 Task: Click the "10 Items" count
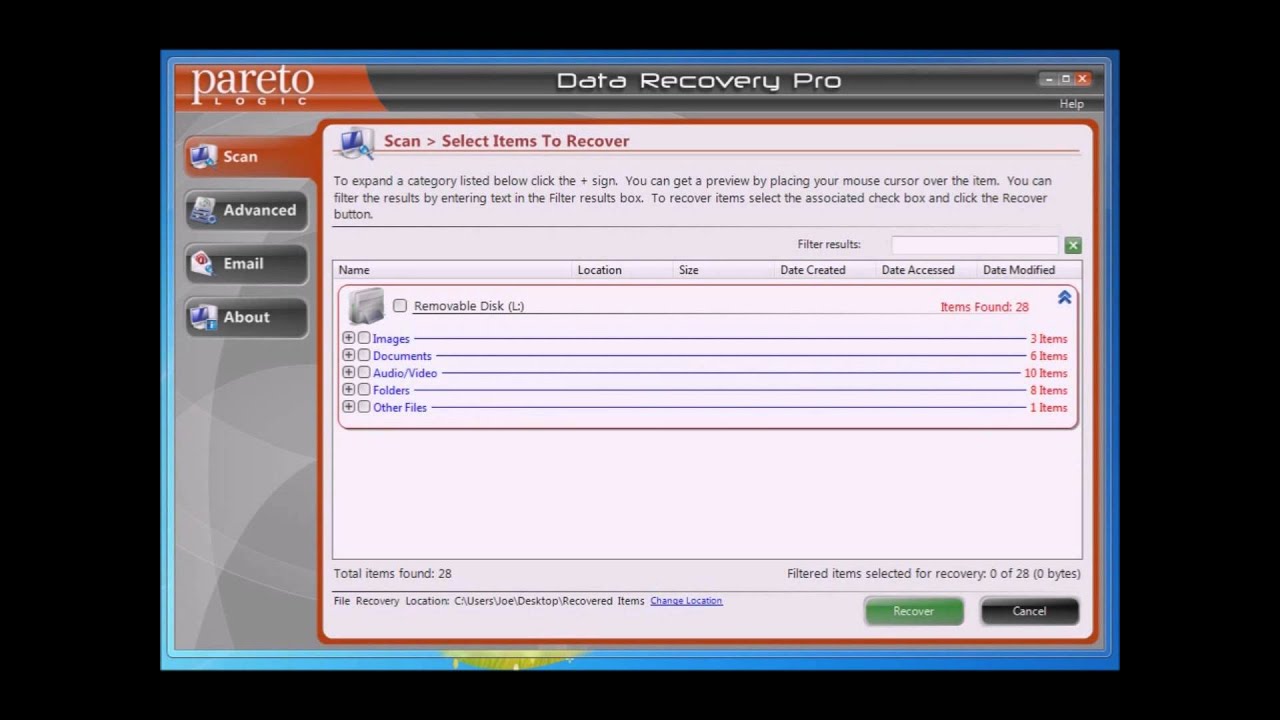point(1046,373)
